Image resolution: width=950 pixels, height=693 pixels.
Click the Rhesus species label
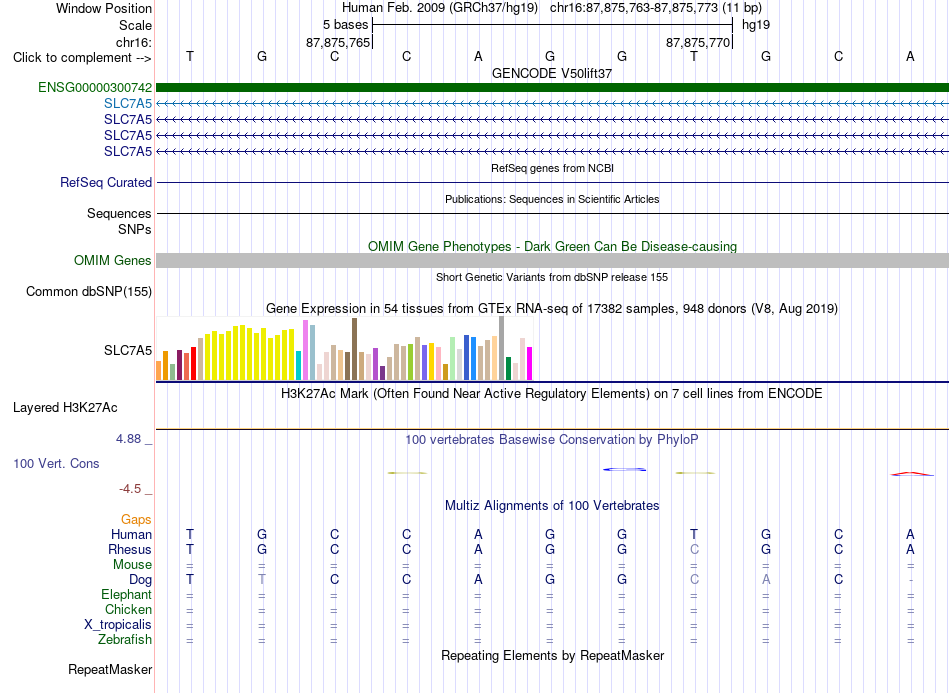(x=130, y=549)
